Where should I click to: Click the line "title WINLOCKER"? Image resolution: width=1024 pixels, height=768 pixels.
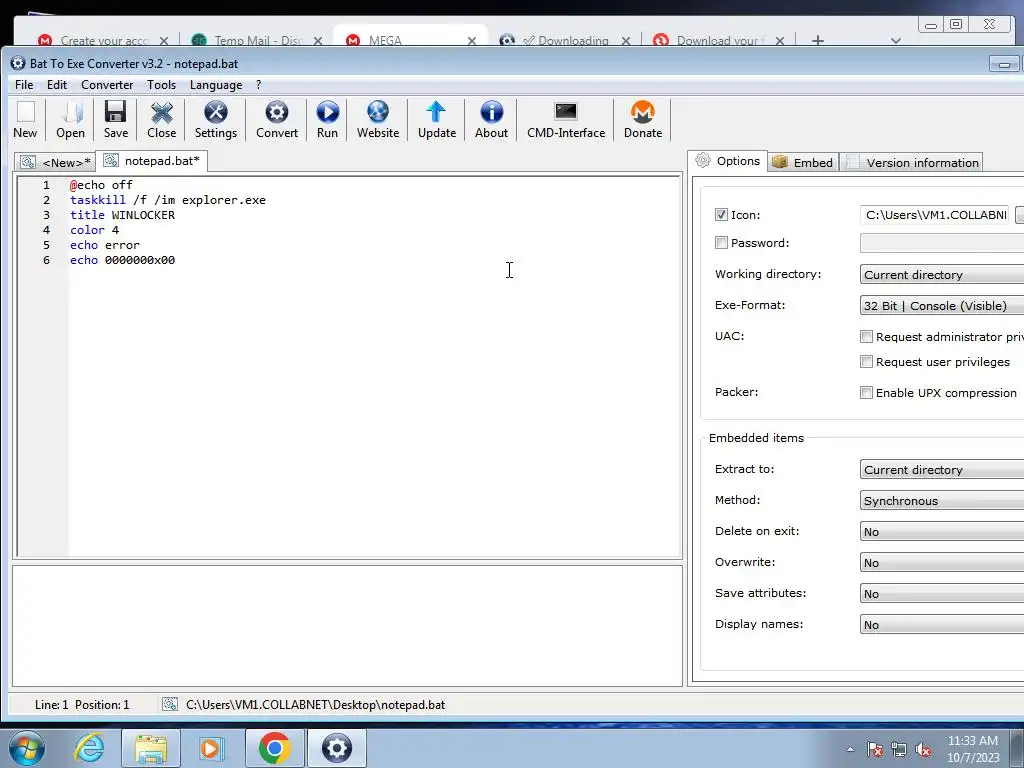(x=122, y=215)
